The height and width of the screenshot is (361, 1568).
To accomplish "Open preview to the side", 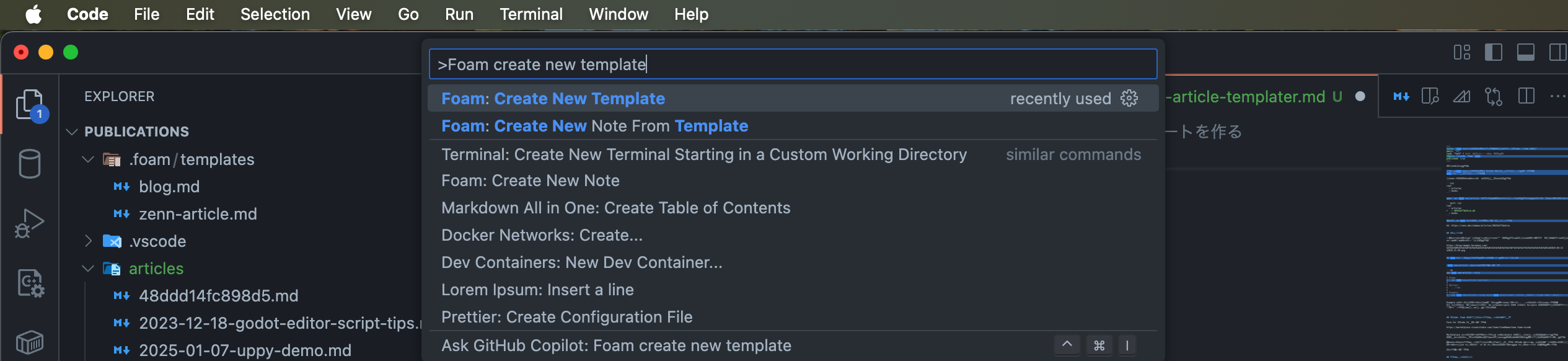I will [1430, 97].
